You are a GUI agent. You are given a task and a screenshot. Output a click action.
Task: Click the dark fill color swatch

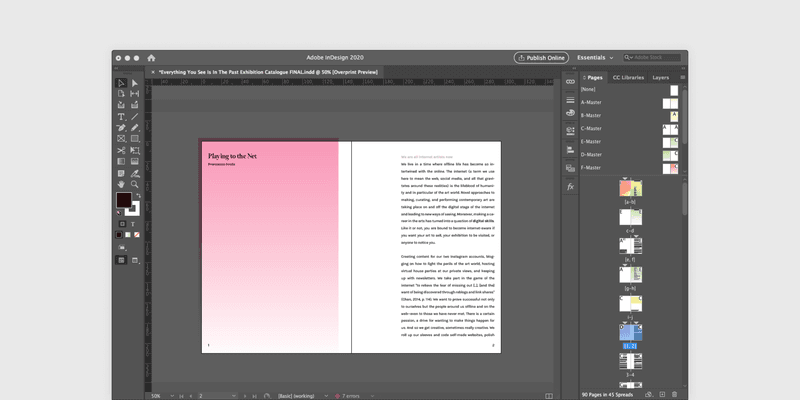pyautogui.click(x=123, y=201)
